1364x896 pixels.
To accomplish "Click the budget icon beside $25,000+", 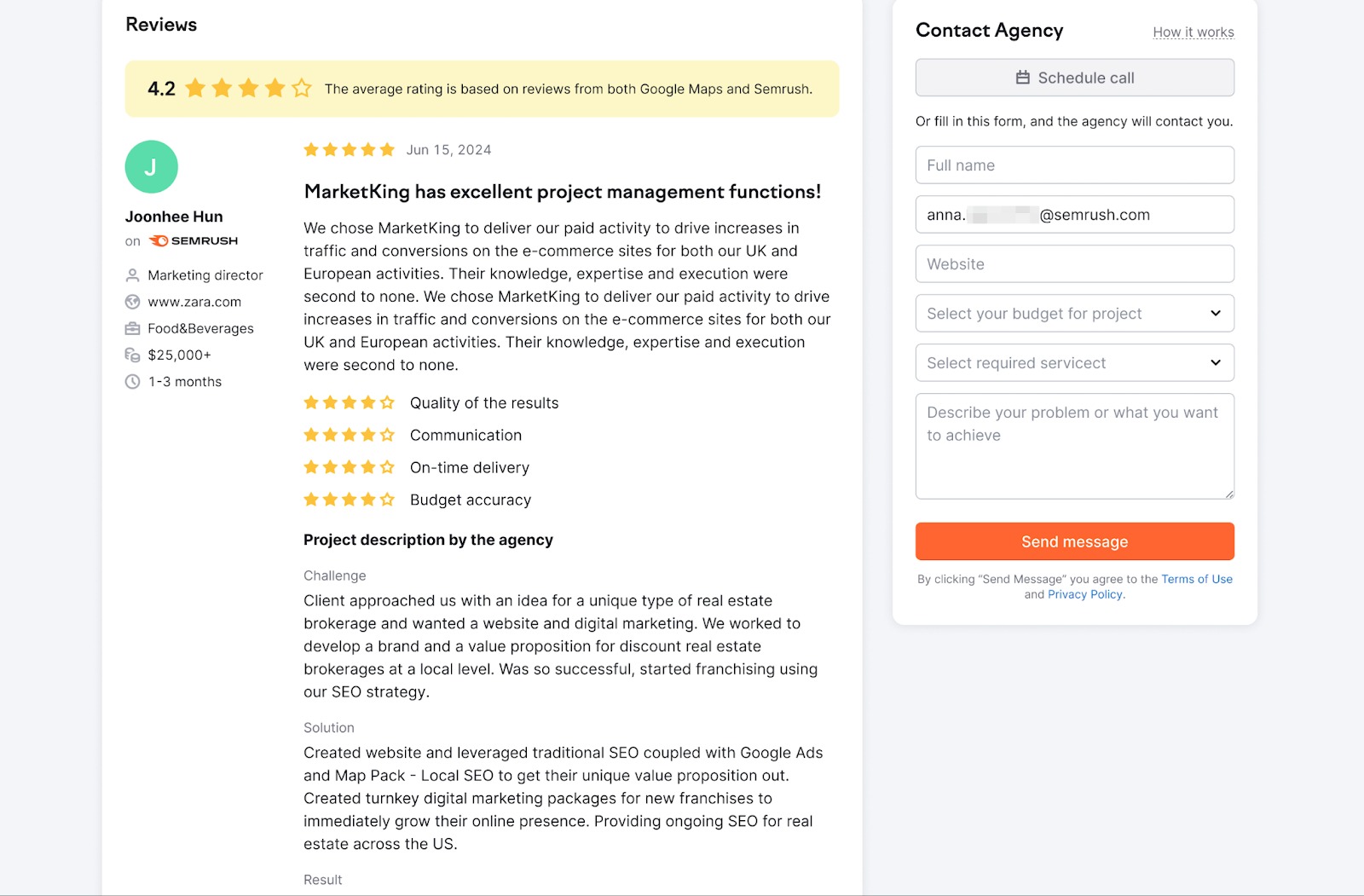I will (133, 355).
